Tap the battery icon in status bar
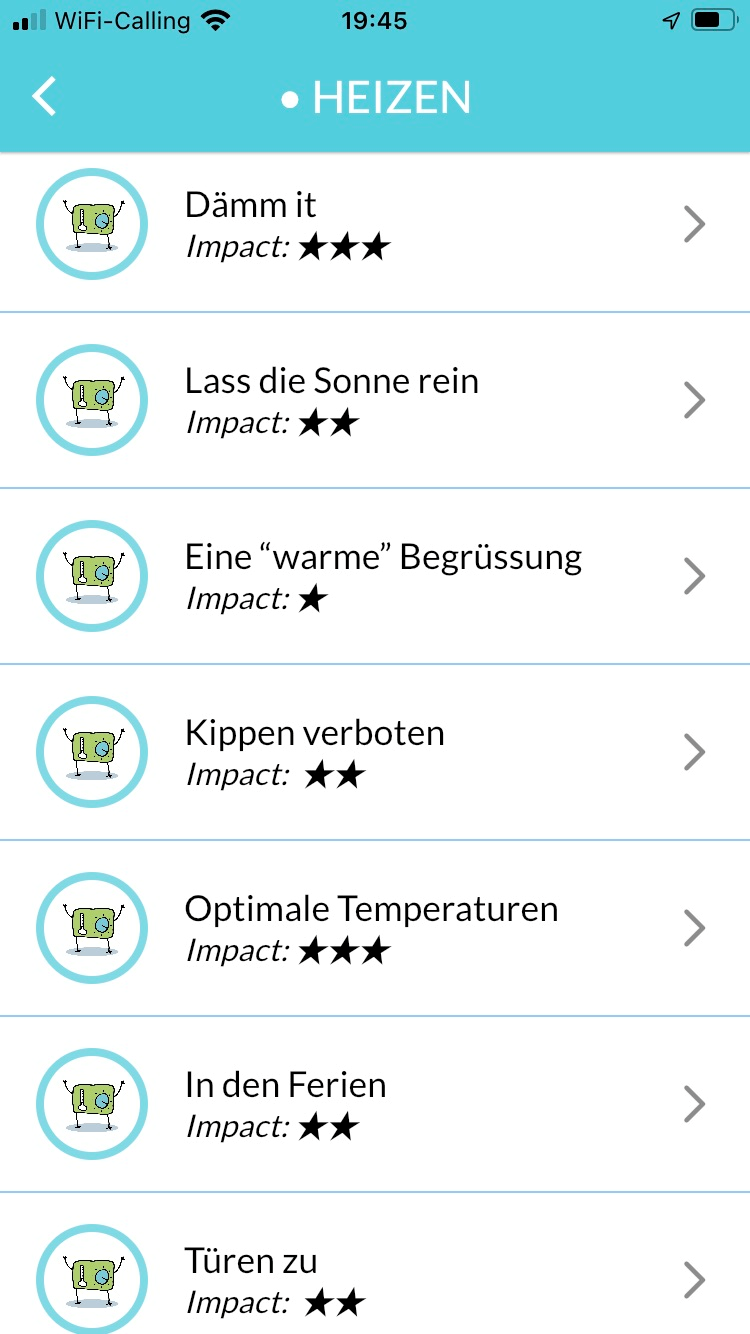750x1334 pixels. click(x=713, y=20)
